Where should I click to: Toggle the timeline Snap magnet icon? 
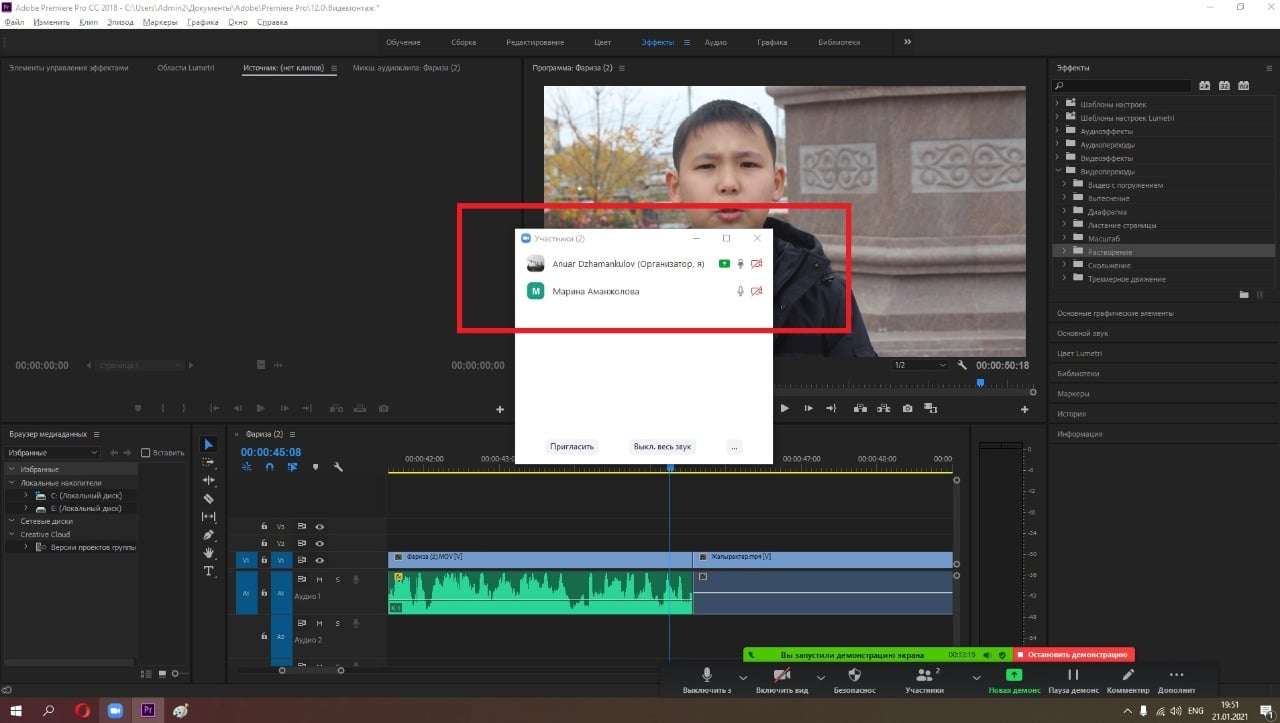pyautogui.click(x=269, y=467)
